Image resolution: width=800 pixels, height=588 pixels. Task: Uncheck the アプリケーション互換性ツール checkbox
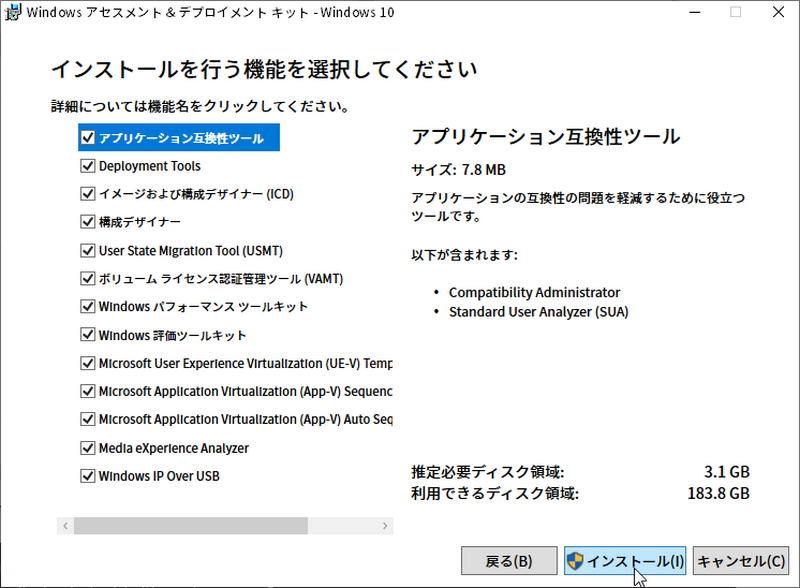click(x=88, y=137)
